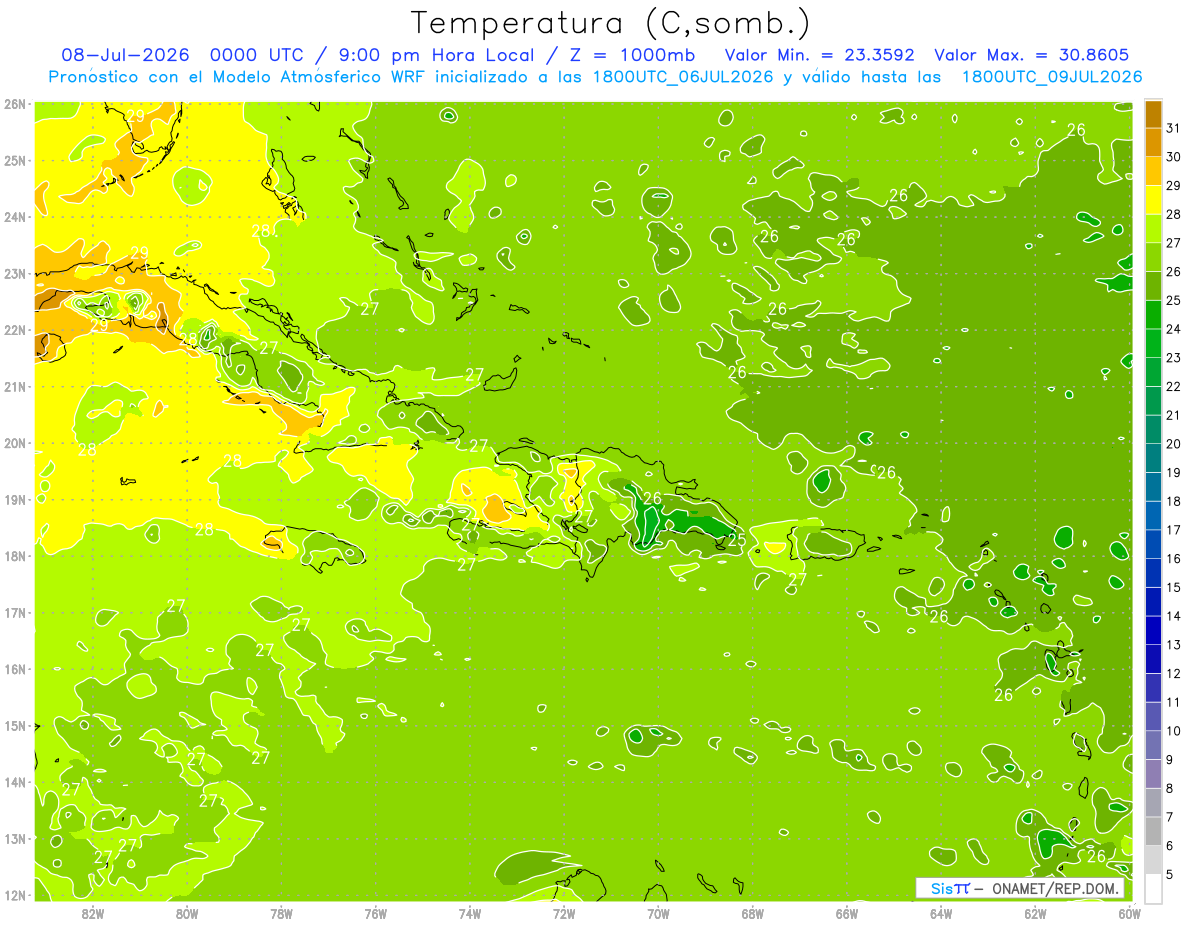Select the topmost brown legend swatch above 31

tap(1153, 114)
